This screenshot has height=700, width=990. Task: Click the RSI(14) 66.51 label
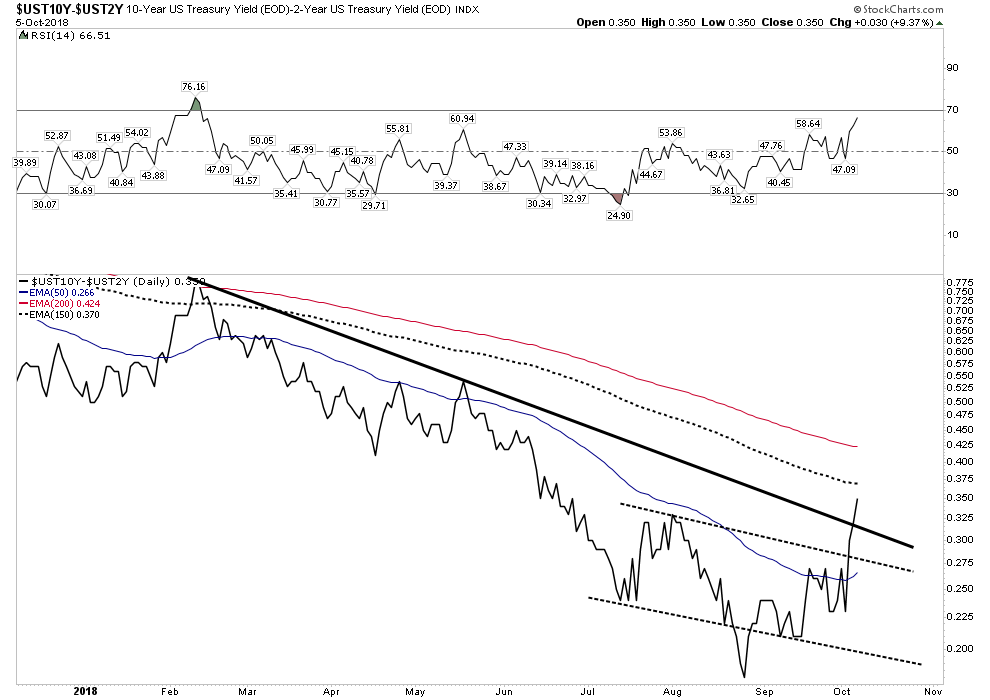coord(69,36)
